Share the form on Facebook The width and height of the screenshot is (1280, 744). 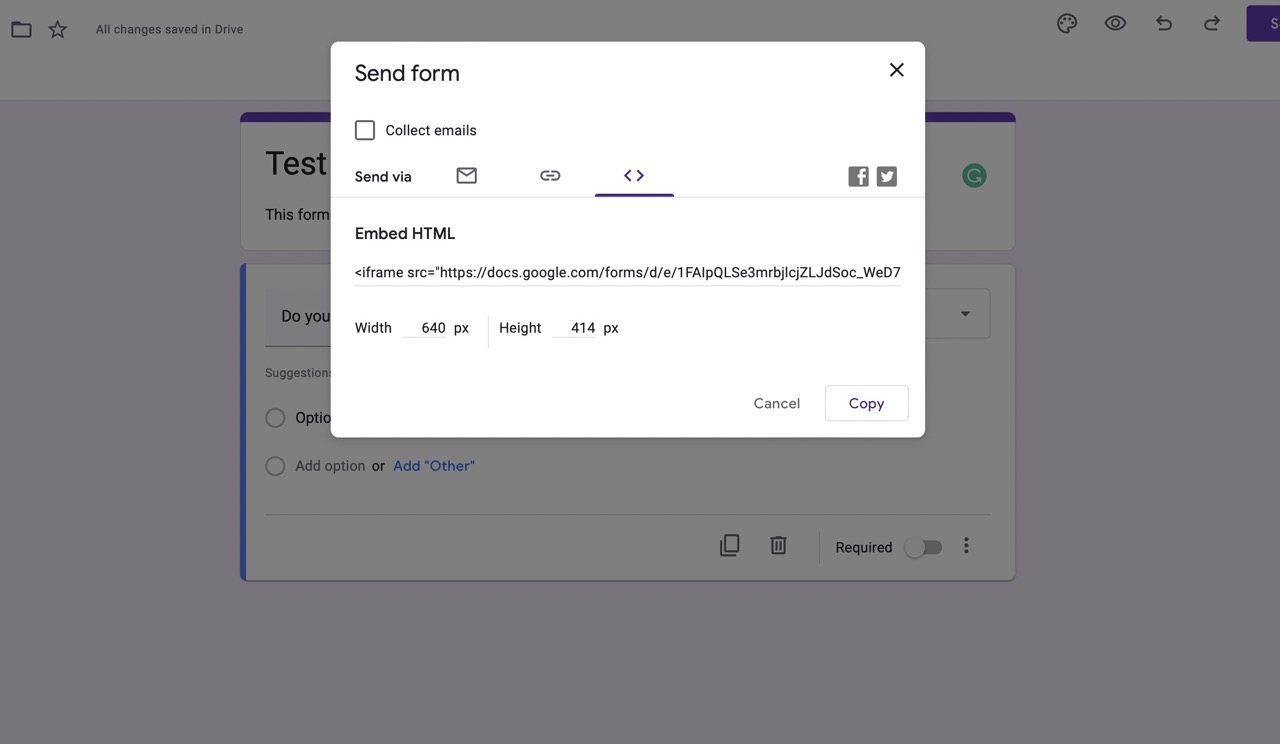tap(858, 175)
